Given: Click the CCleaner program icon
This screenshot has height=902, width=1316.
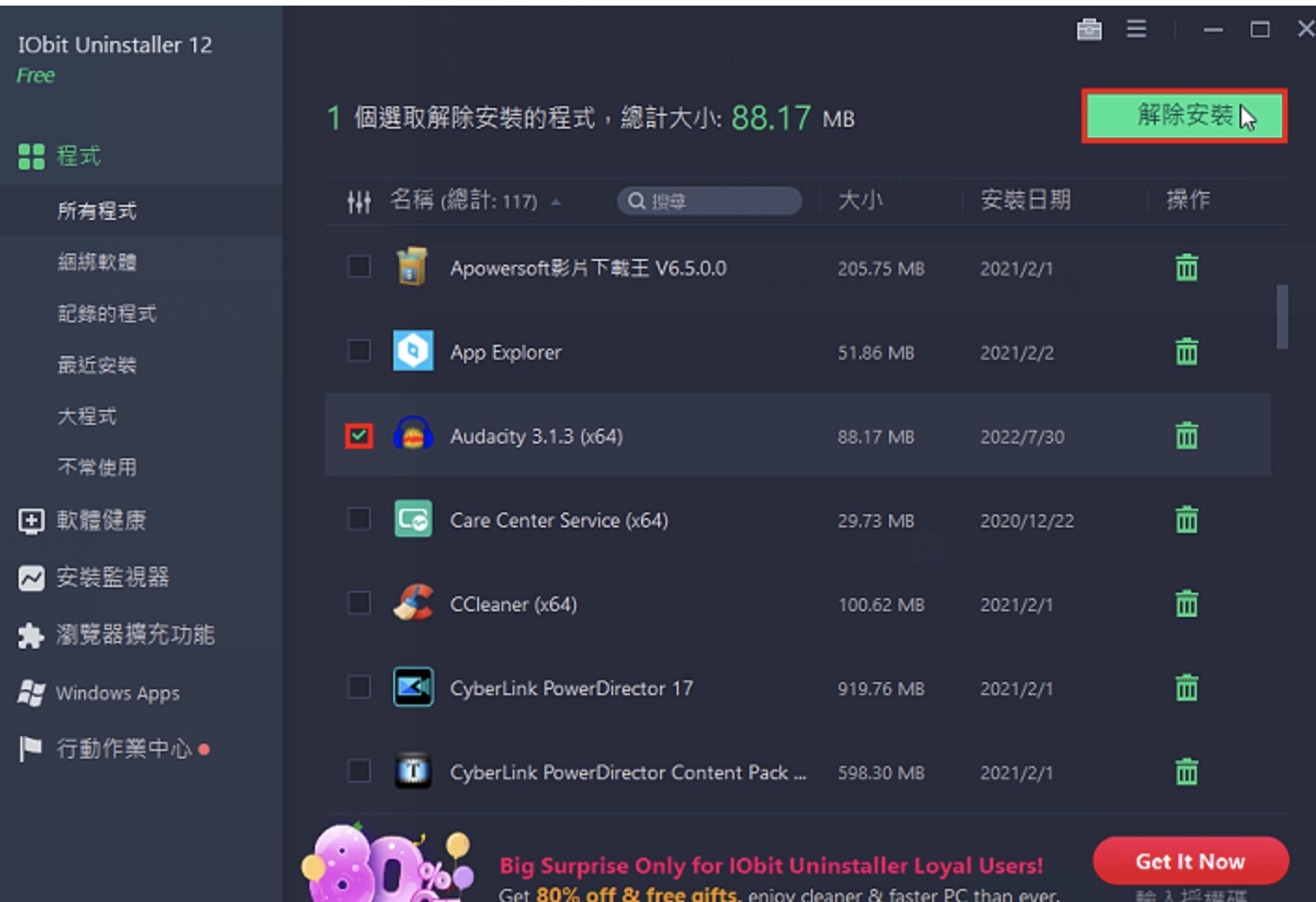Looking at the screenshot, I should click(x=413, y=603).
